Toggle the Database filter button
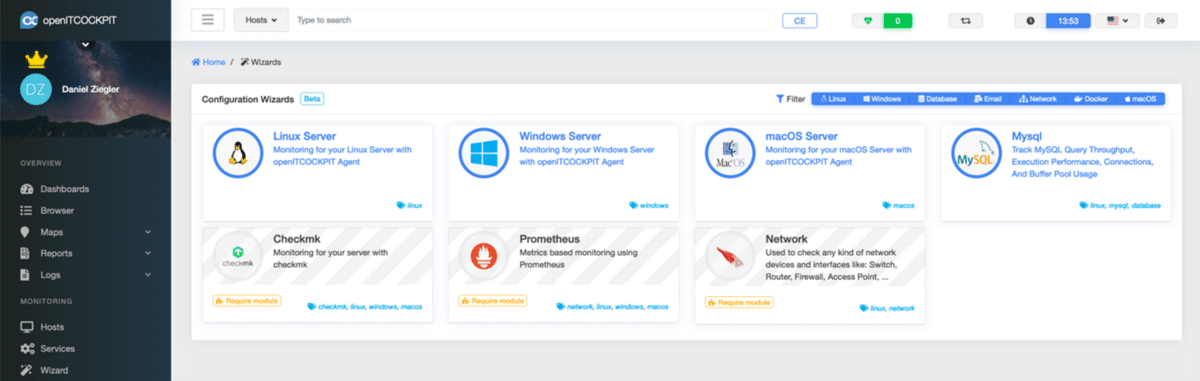1200x381 pixels. coord(936,99)
